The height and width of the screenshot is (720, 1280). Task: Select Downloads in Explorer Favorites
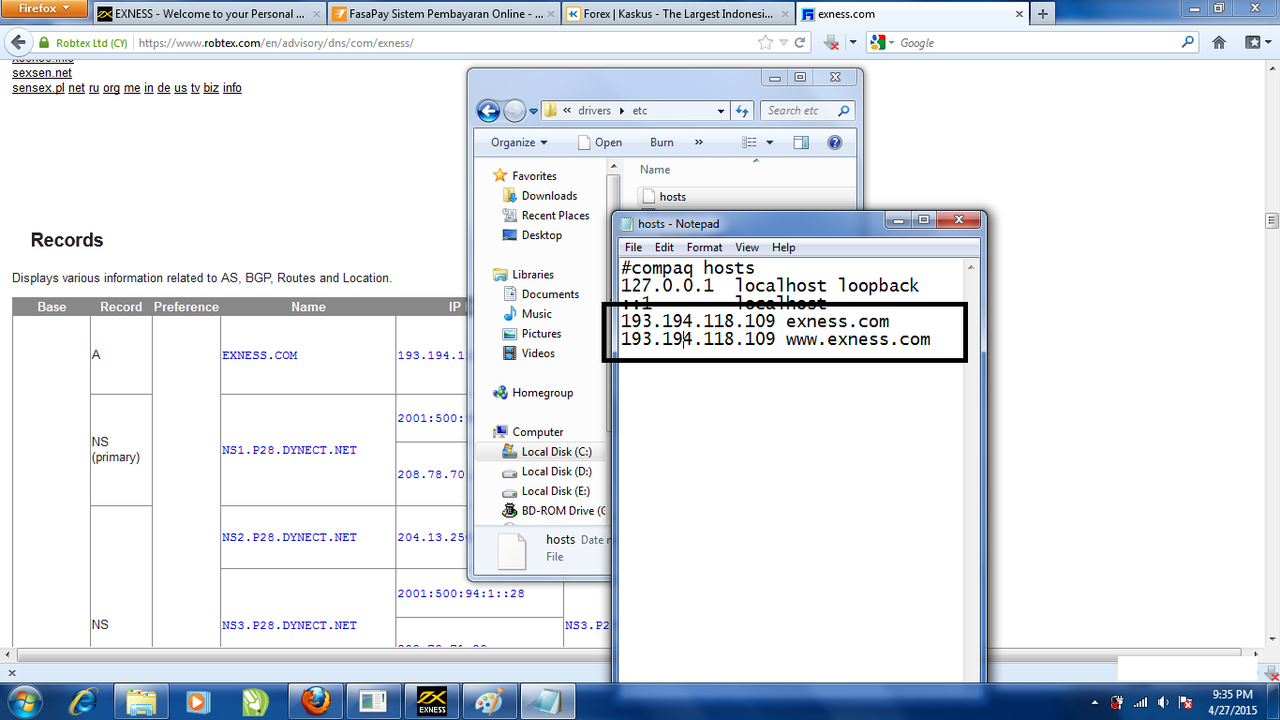549,196
